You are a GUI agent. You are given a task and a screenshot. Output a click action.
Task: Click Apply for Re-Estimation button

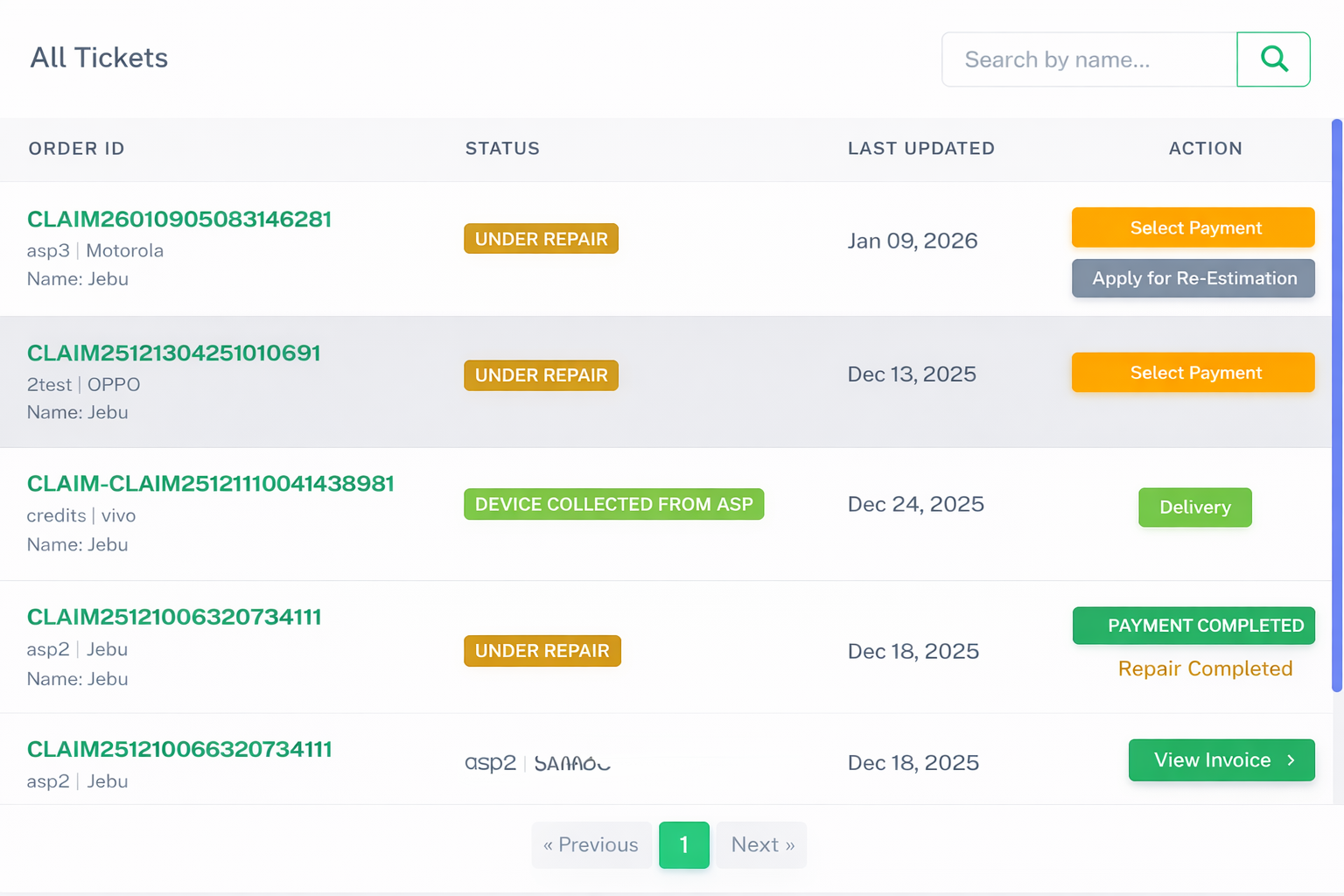click(1193, 278)
